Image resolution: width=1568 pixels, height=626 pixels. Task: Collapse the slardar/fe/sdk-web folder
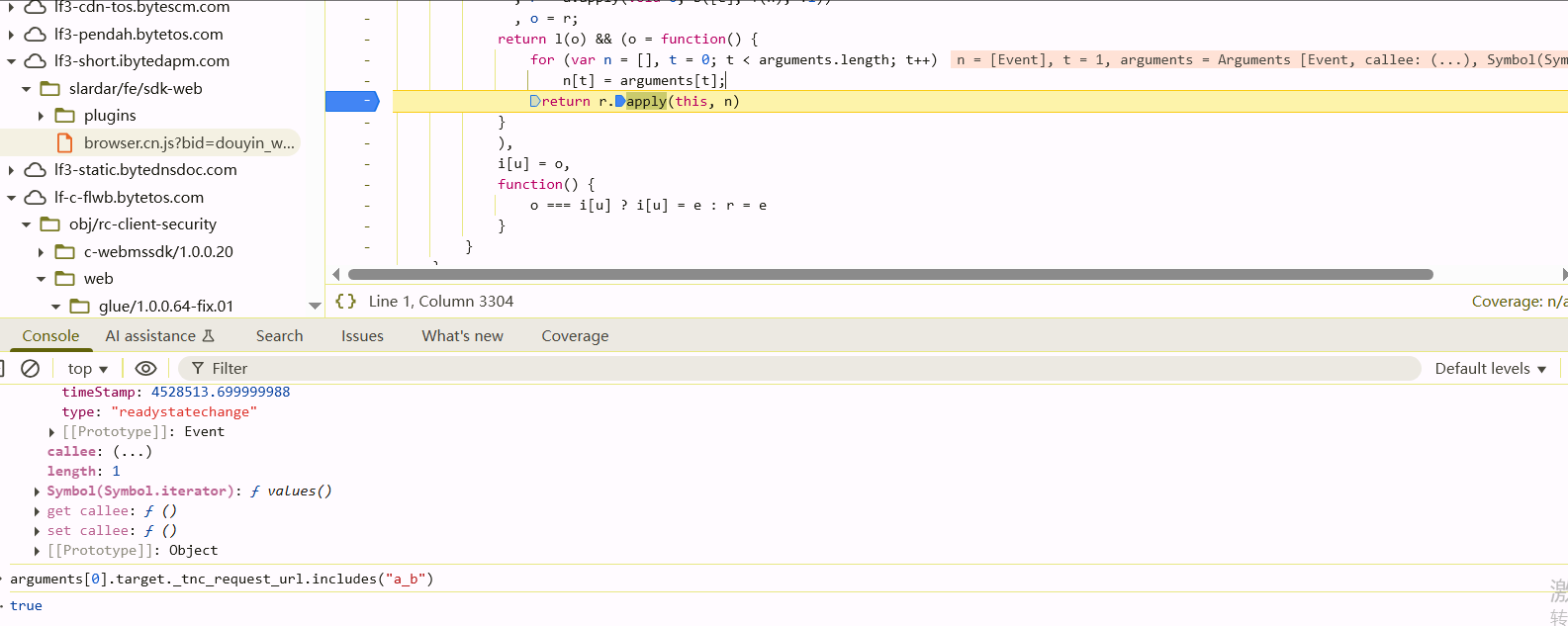[26, 89]
